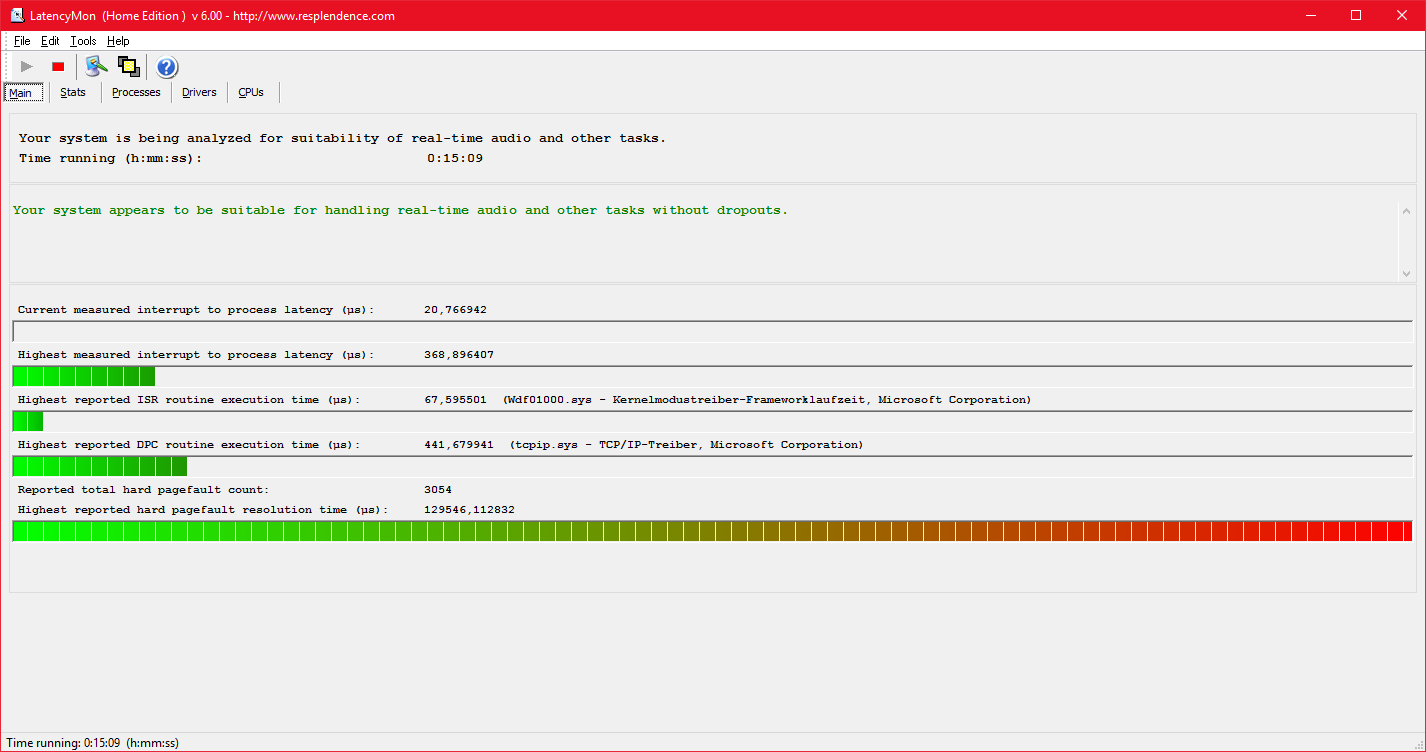Stop monitoring with the red square button
This screenshot has width=1426, height=752.
coord(58,67)
